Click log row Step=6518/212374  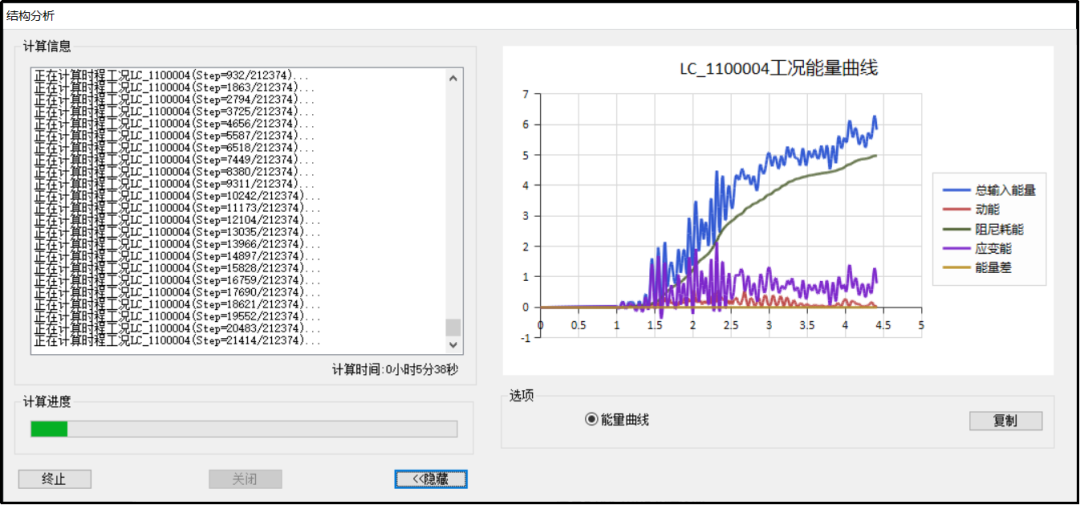(x=175, y=147)
